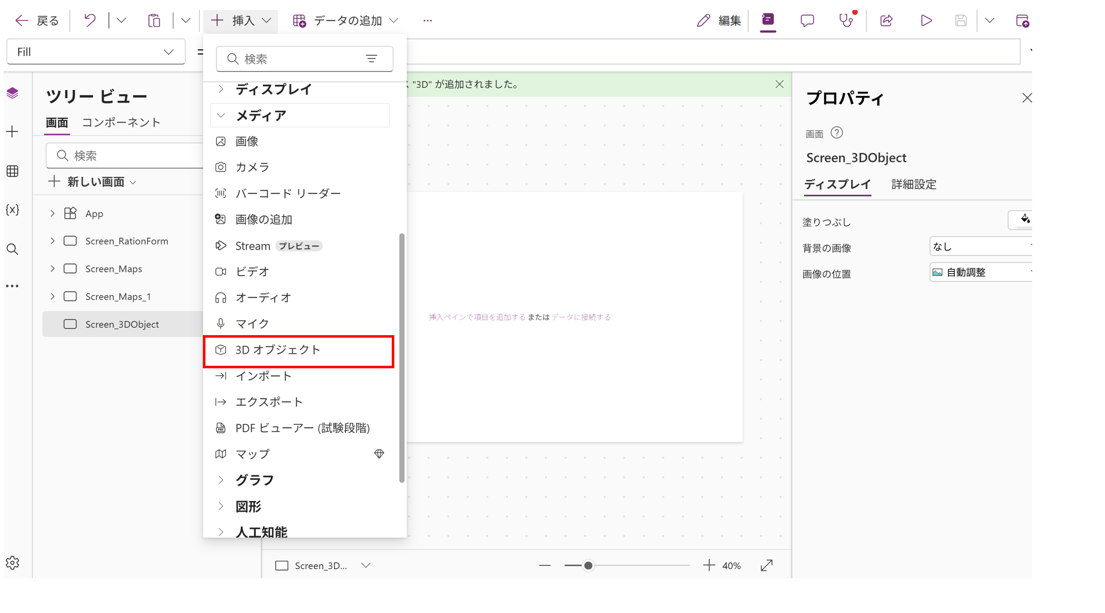Click the 新しい画面 button
This screenshot has height=613, width=1105.
pyautogui.click(x=92, y=182)
